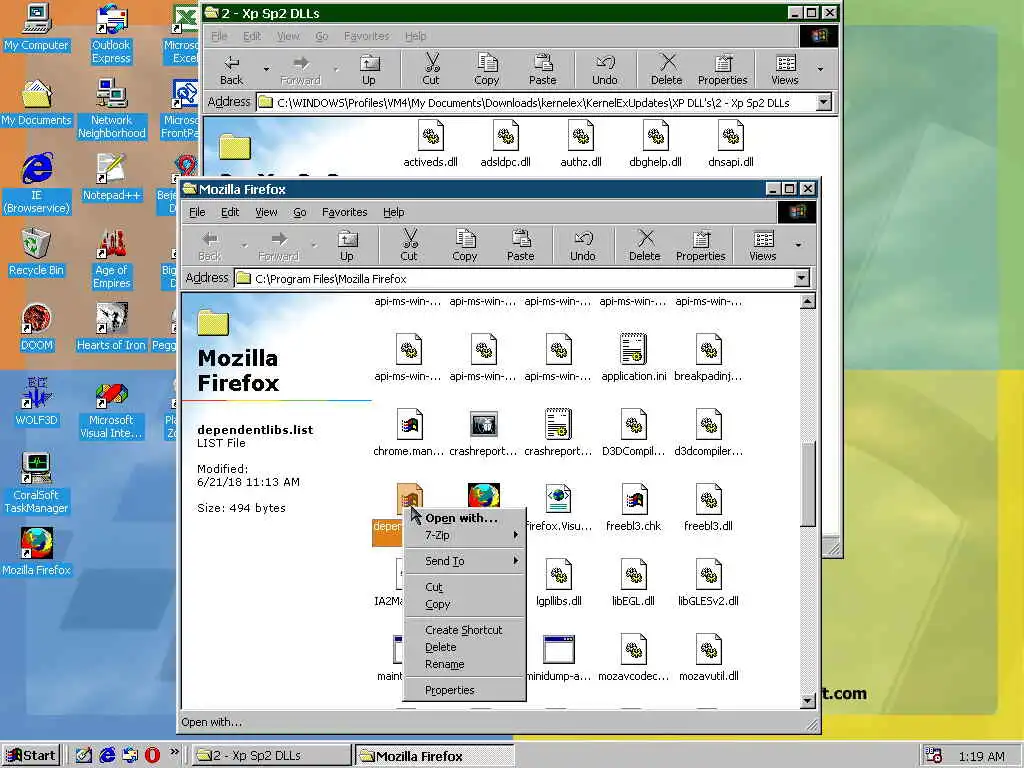Image resolution: width=1024 pixels, height=768 pixels.
Task: Click Undo in the Xp Sp2 DLLs window toolbar
Action: (605, 69)
